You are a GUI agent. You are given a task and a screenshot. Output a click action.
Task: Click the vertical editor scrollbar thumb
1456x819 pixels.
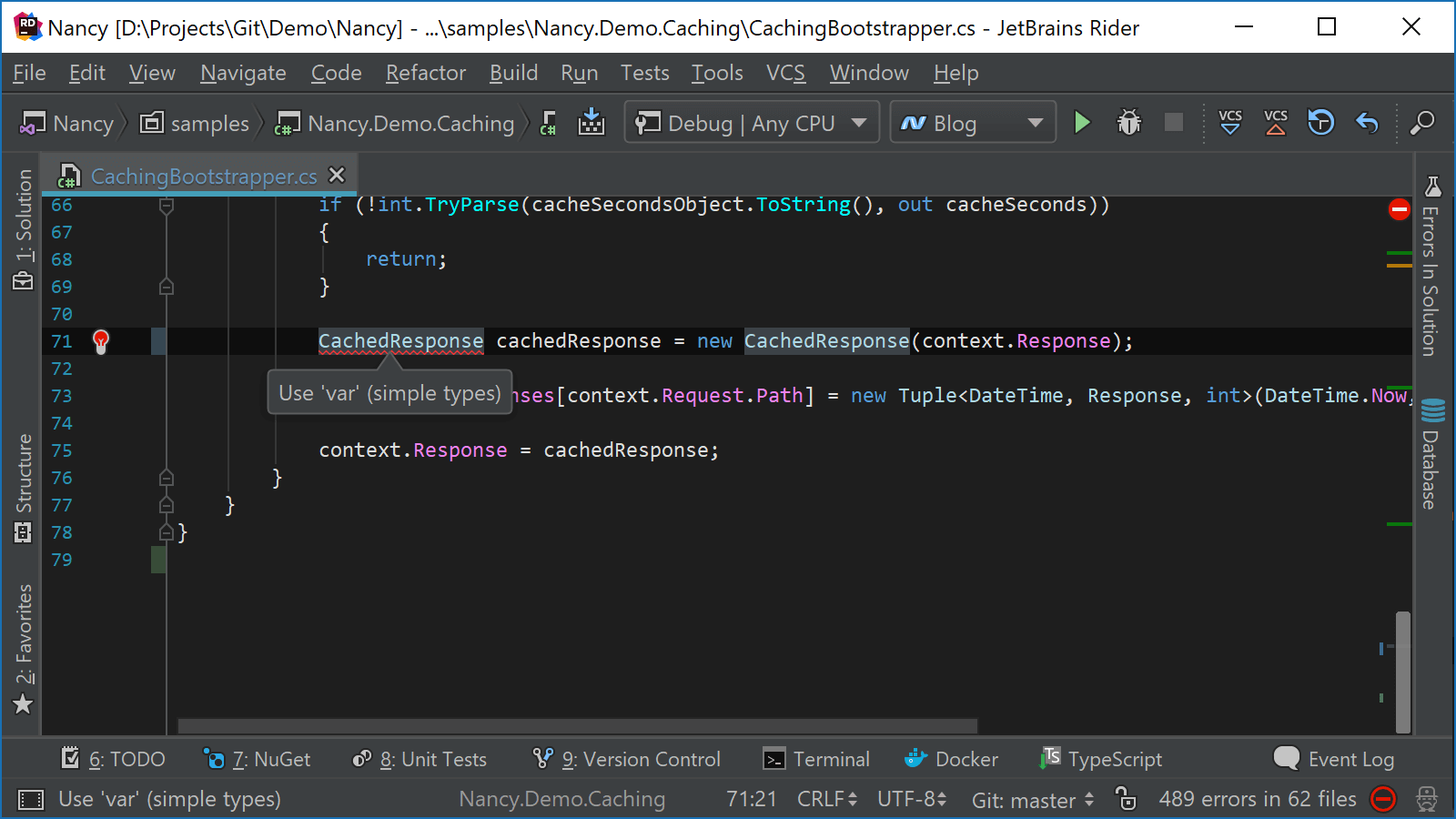(1403, 672)
